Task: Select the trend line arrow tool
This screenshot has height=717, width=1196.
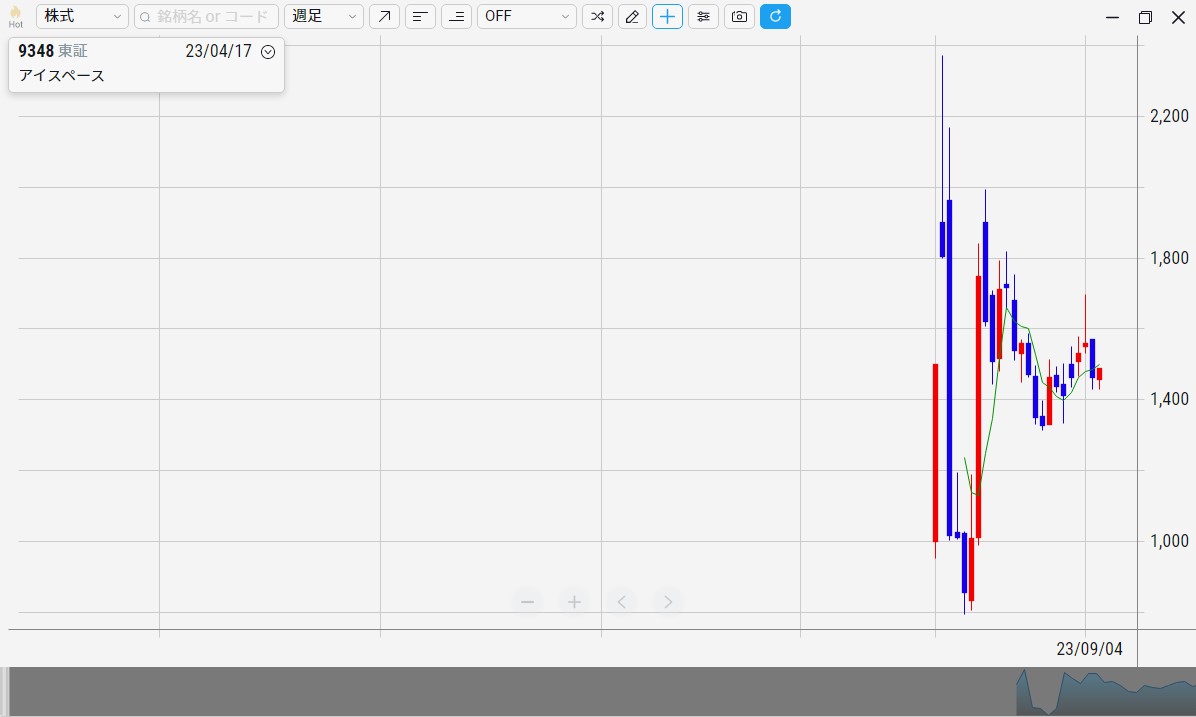Action: click(x=384, y=17)
